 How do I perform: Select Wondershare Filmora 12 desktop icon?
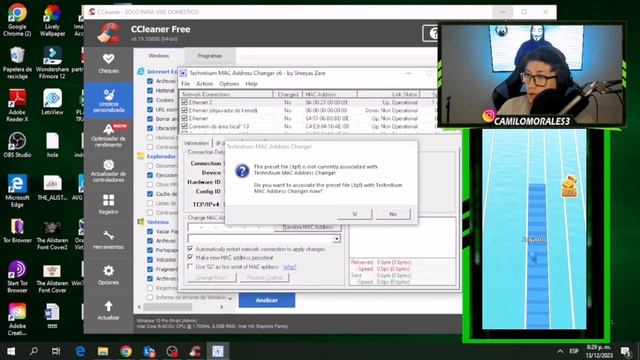pos(52,63)
